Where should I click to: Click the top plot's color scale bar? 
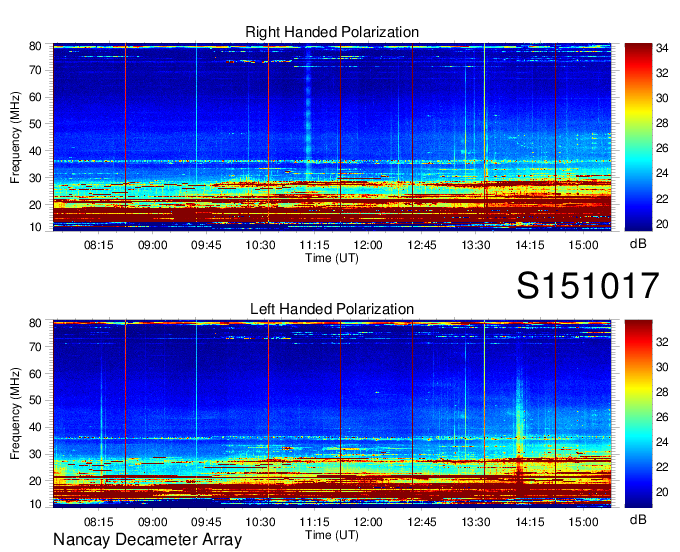638,137
